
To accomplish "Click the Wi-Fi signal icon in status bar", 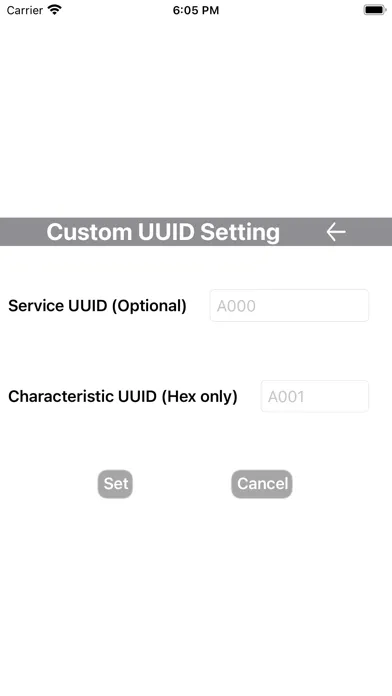I will [x=55, y=10].
